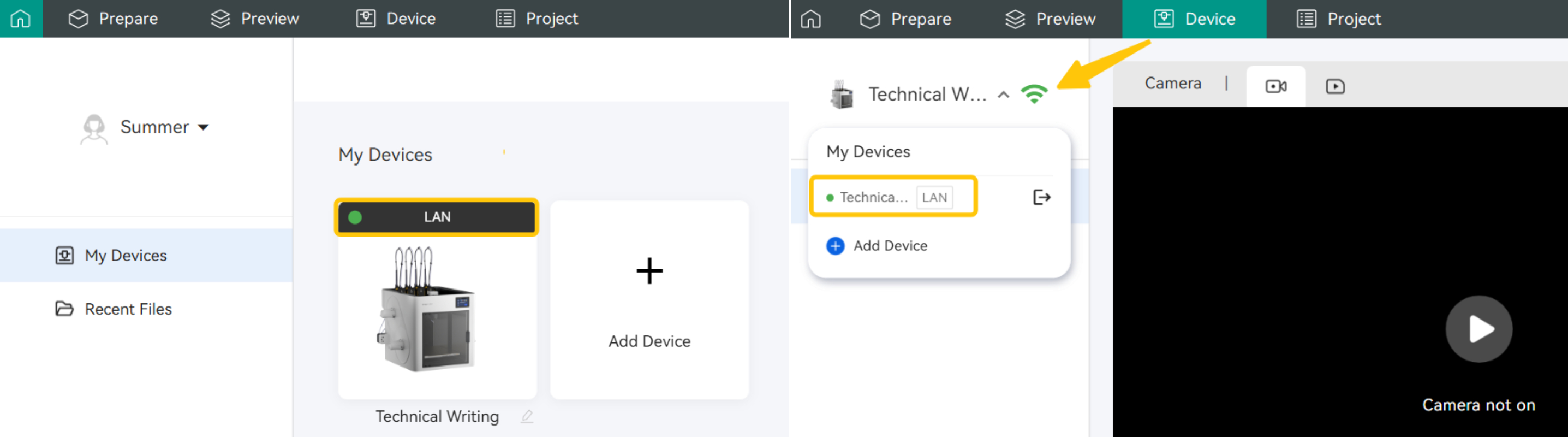Click the Add Device card with plus sign

tap(649, 300)
